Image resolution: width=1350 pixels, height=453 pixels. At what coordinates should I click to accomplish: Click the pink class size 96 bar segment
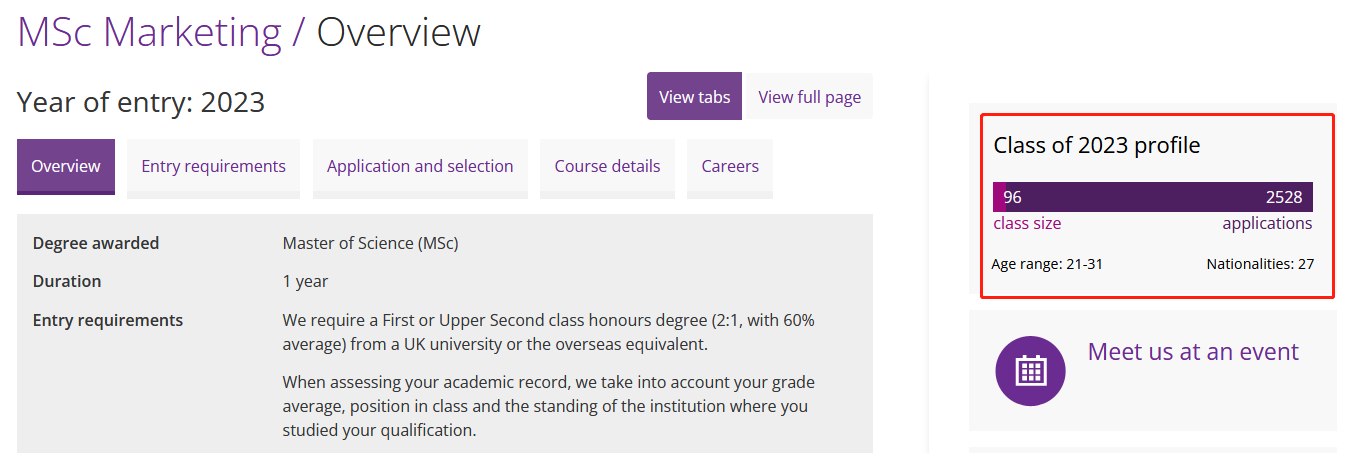999,197
